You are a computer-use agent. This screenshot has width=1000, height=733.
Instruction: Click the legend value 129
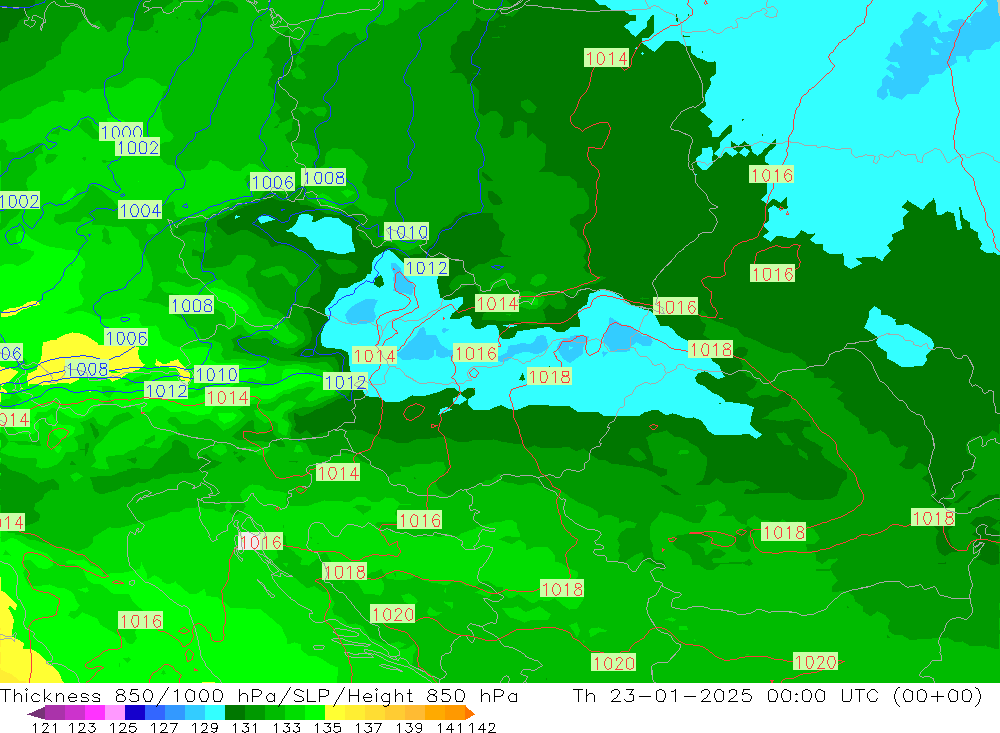click(205, 727)
